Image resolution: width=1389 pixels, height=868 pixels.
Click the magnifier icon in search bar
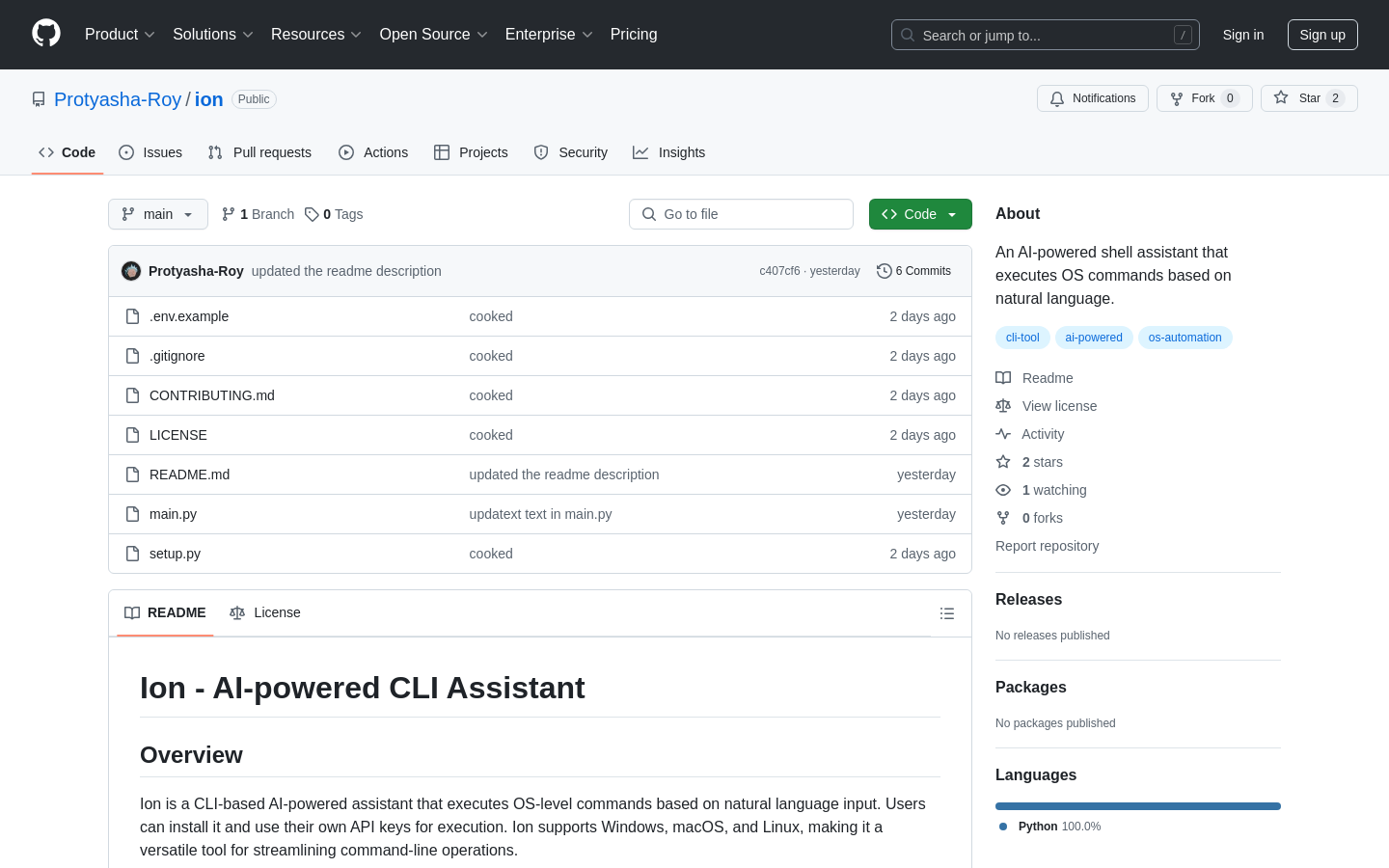pos(908,35)
